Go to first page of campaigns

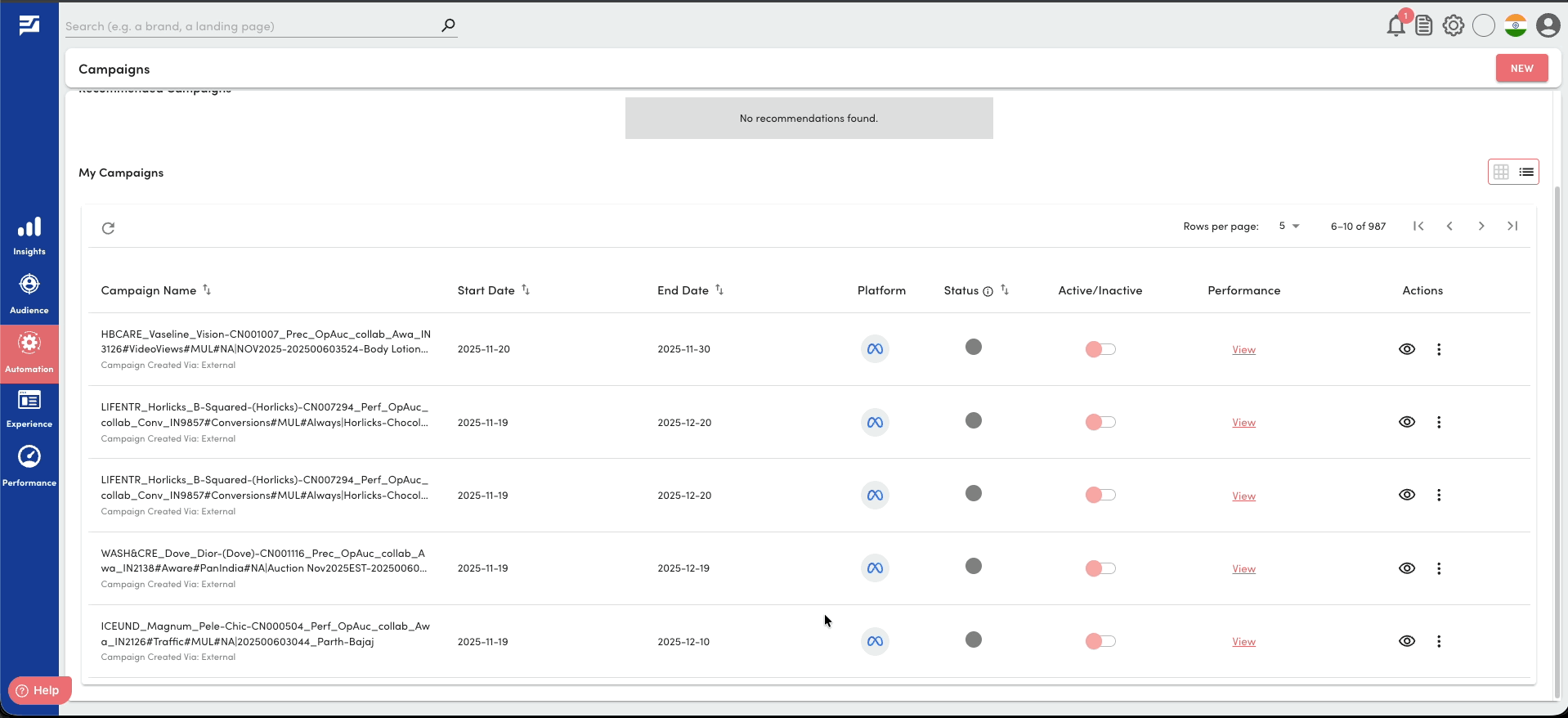pyautogui.click(x=1418, y=226)
